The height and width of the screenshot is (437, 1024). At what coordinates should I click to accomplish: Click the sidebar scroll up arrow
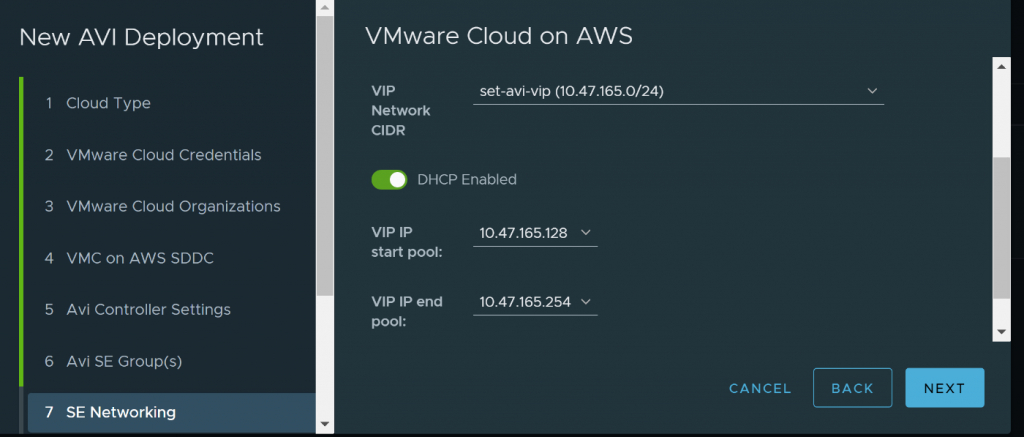[x=324, y=10]
